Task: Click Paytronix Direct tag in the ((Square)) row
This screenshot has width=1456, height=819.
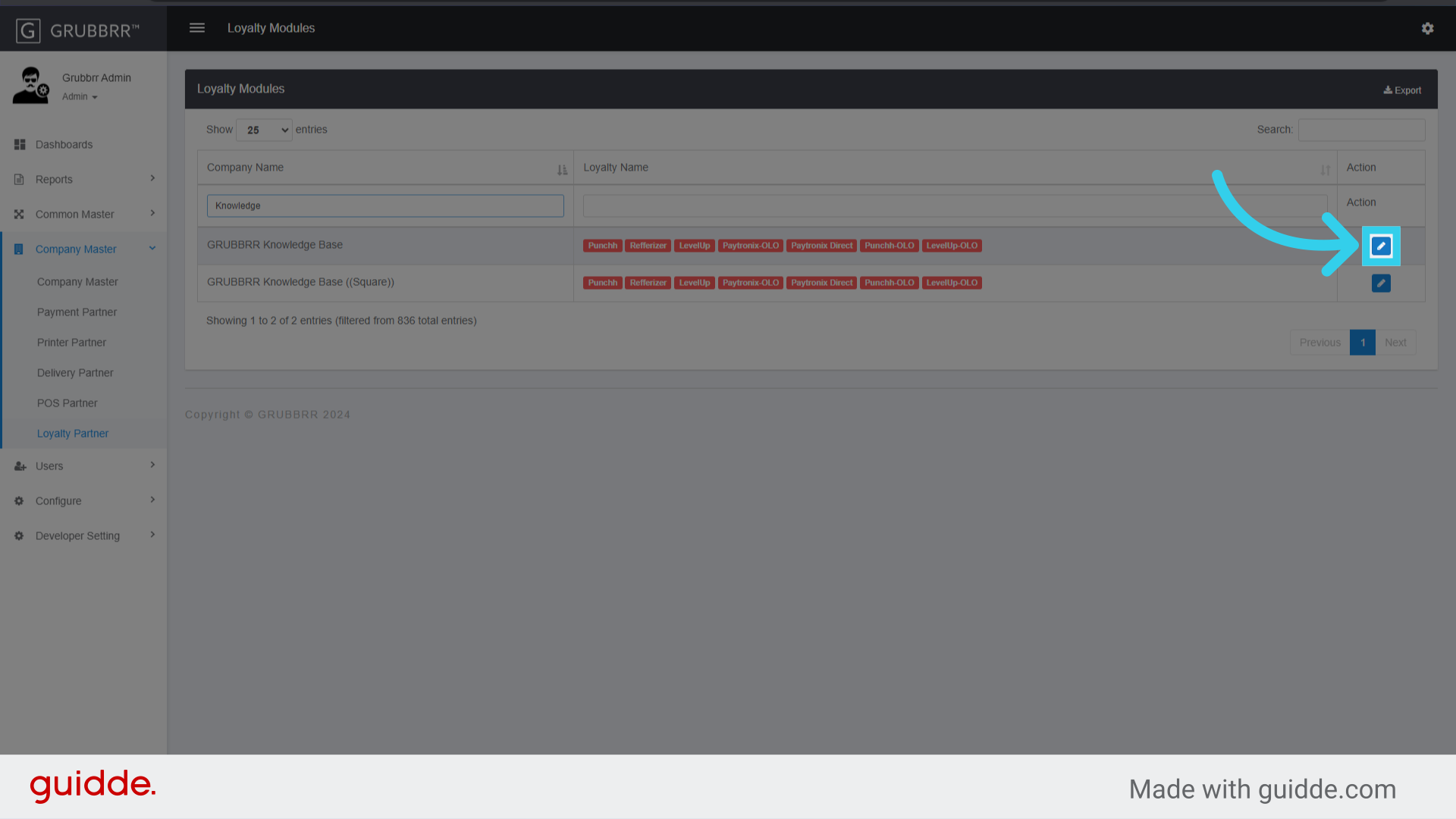Action: point(822,283)
